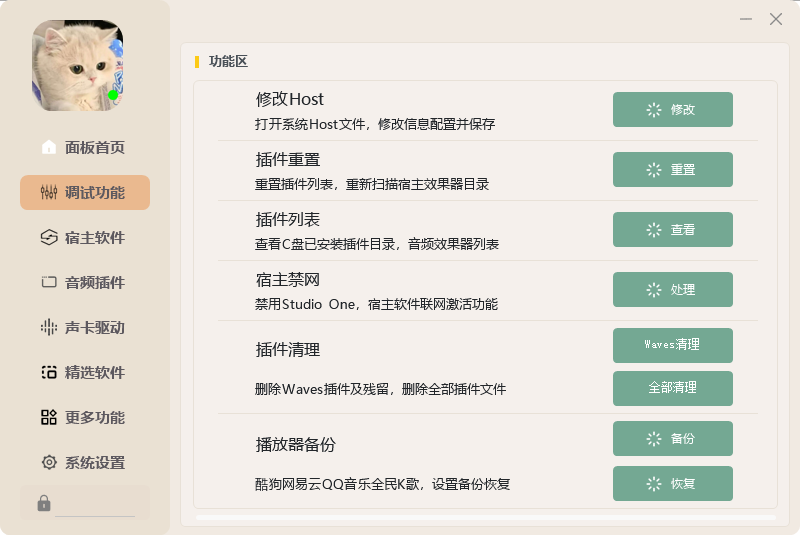This screenshot has height=535, width=800.
Task: Click 查看 to view plugin list
Action: [672, 230]
